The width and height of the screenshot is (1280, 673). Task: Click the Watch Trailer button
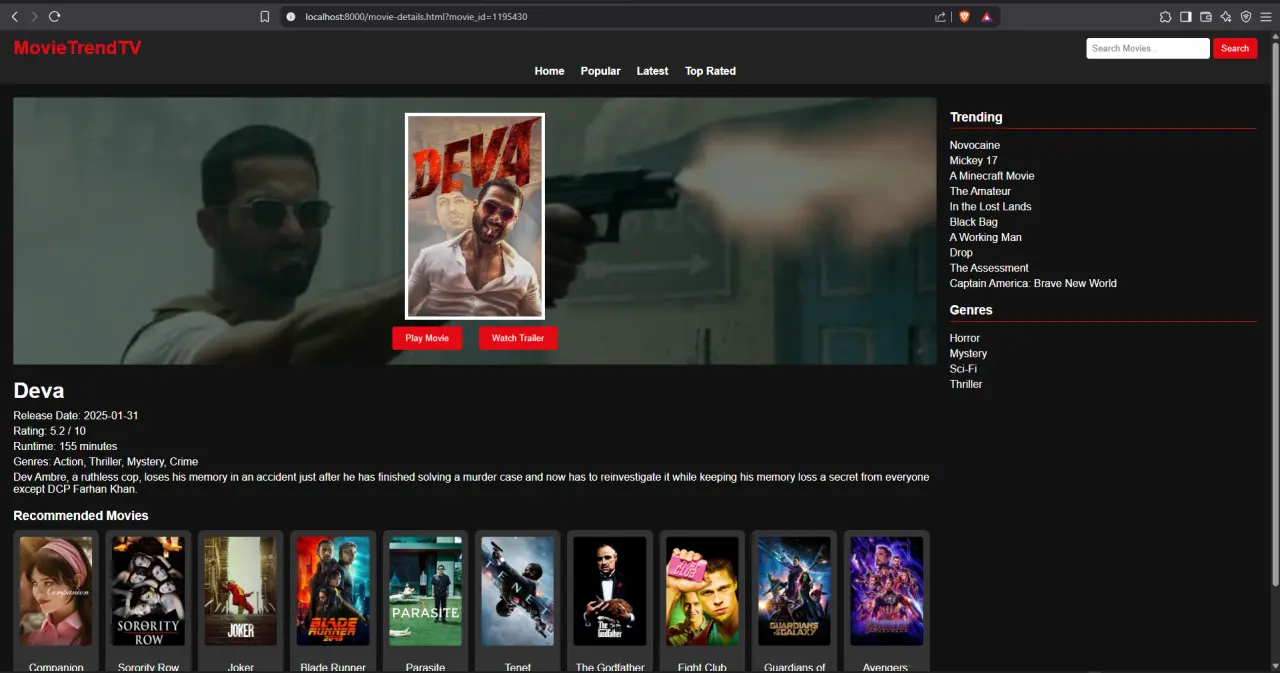518,338
